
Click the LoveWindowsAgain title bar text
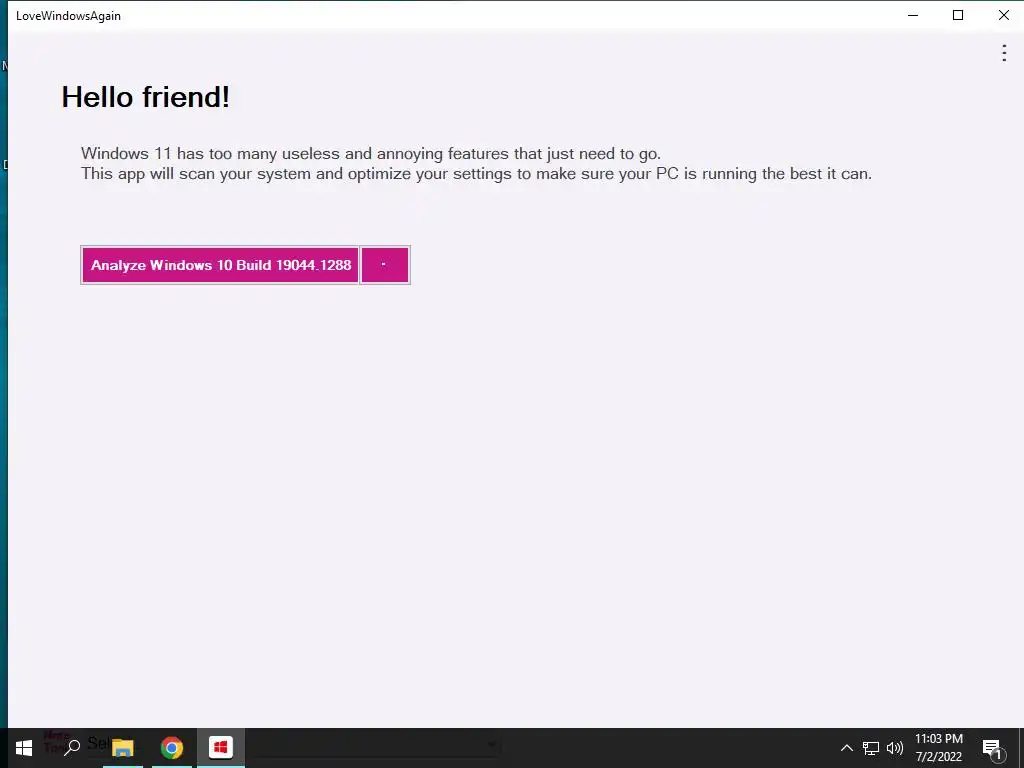[69, 16]
